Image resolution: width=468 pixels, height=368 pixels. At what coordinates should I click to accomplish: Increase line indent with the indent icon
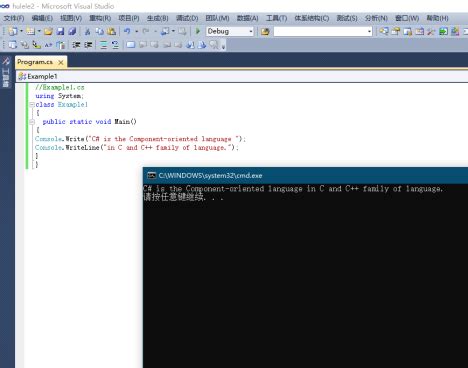[88, 45]
